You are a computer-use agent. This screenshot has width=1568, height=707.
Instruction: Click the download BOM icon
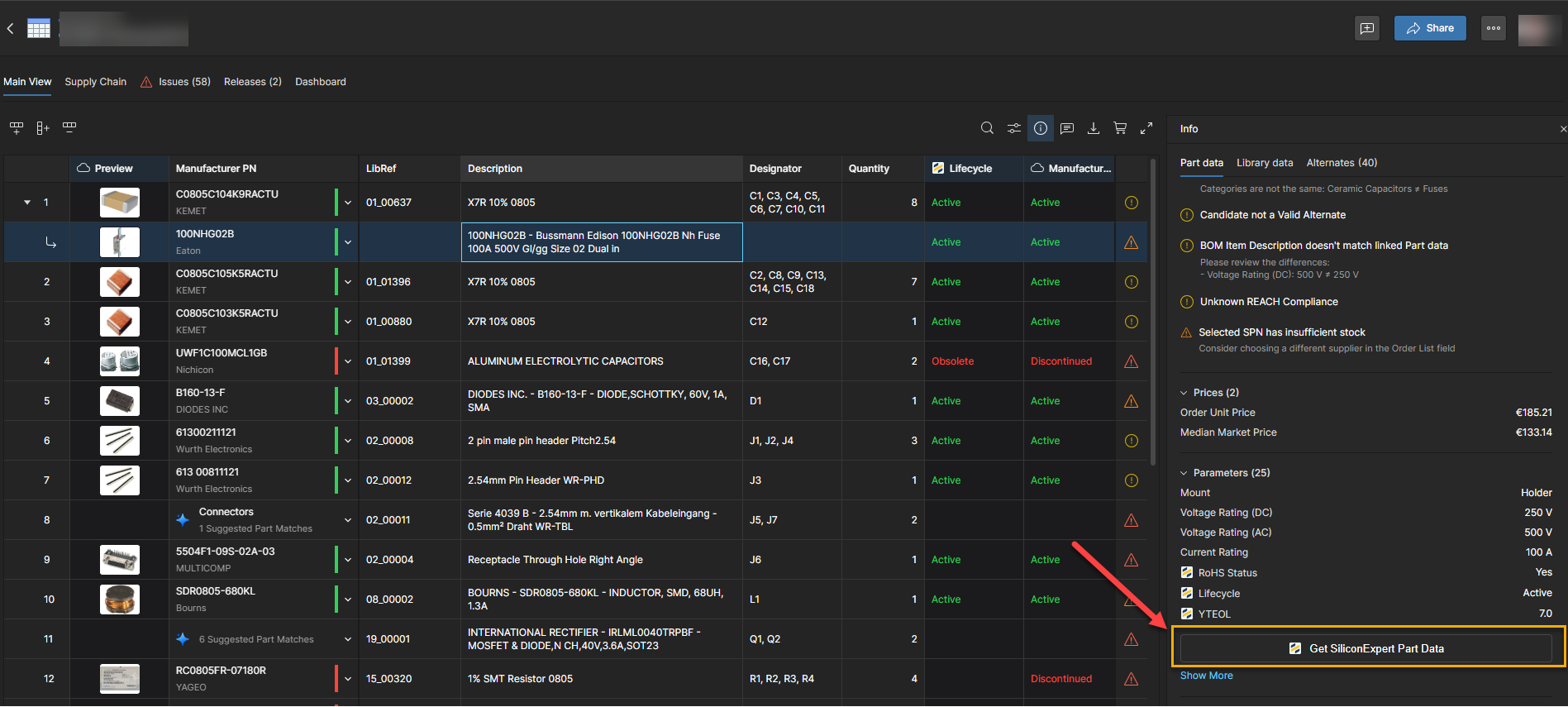click(1094, 128)
